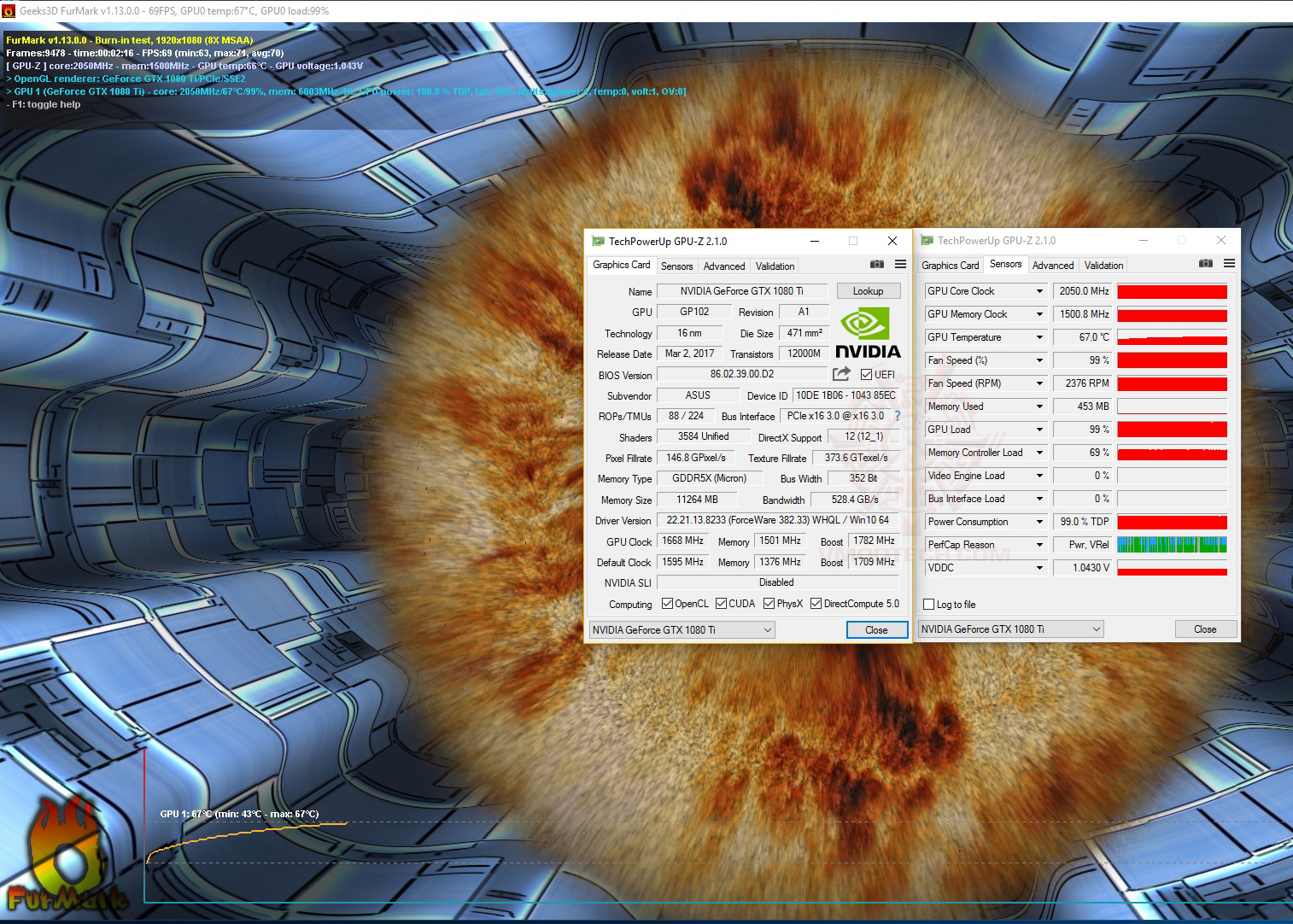Click the 2050.0 MHz core clock value
Viewport: 1293px width, 924px height.
(1084, 291)
